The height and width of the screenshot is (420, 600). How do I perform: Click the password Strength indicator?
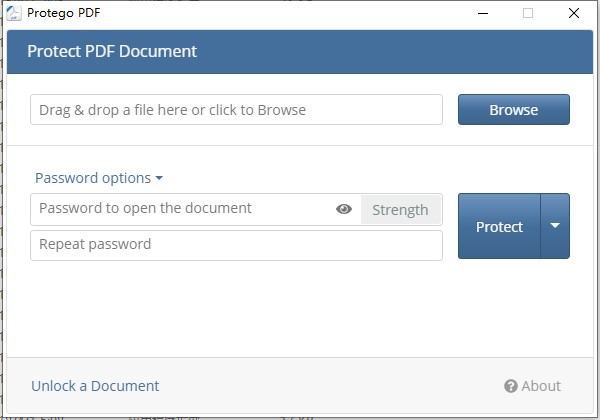coord(400,210)
